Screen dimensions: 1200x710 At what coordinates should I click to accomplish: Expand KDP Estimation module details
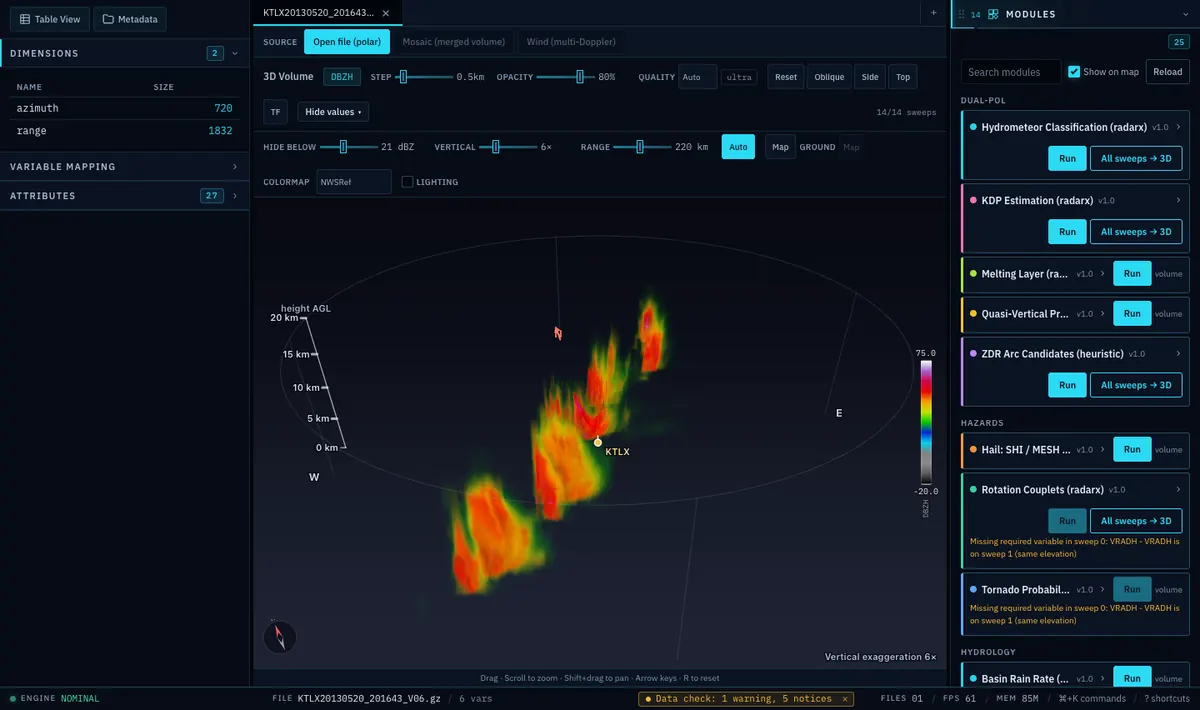[x=1179, y=200]
